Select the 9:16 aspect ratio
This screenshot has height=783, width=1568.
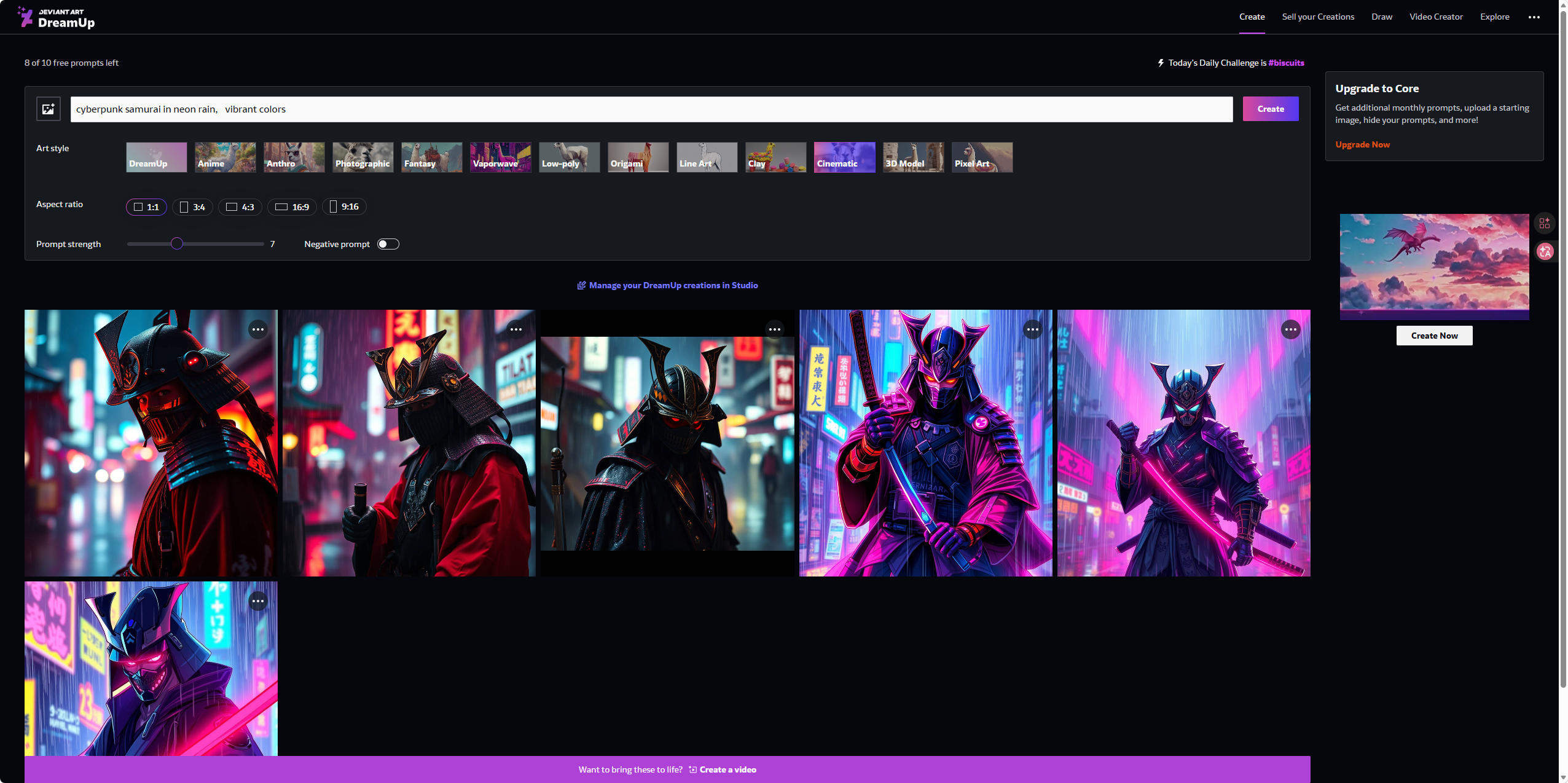pos(344,207)
